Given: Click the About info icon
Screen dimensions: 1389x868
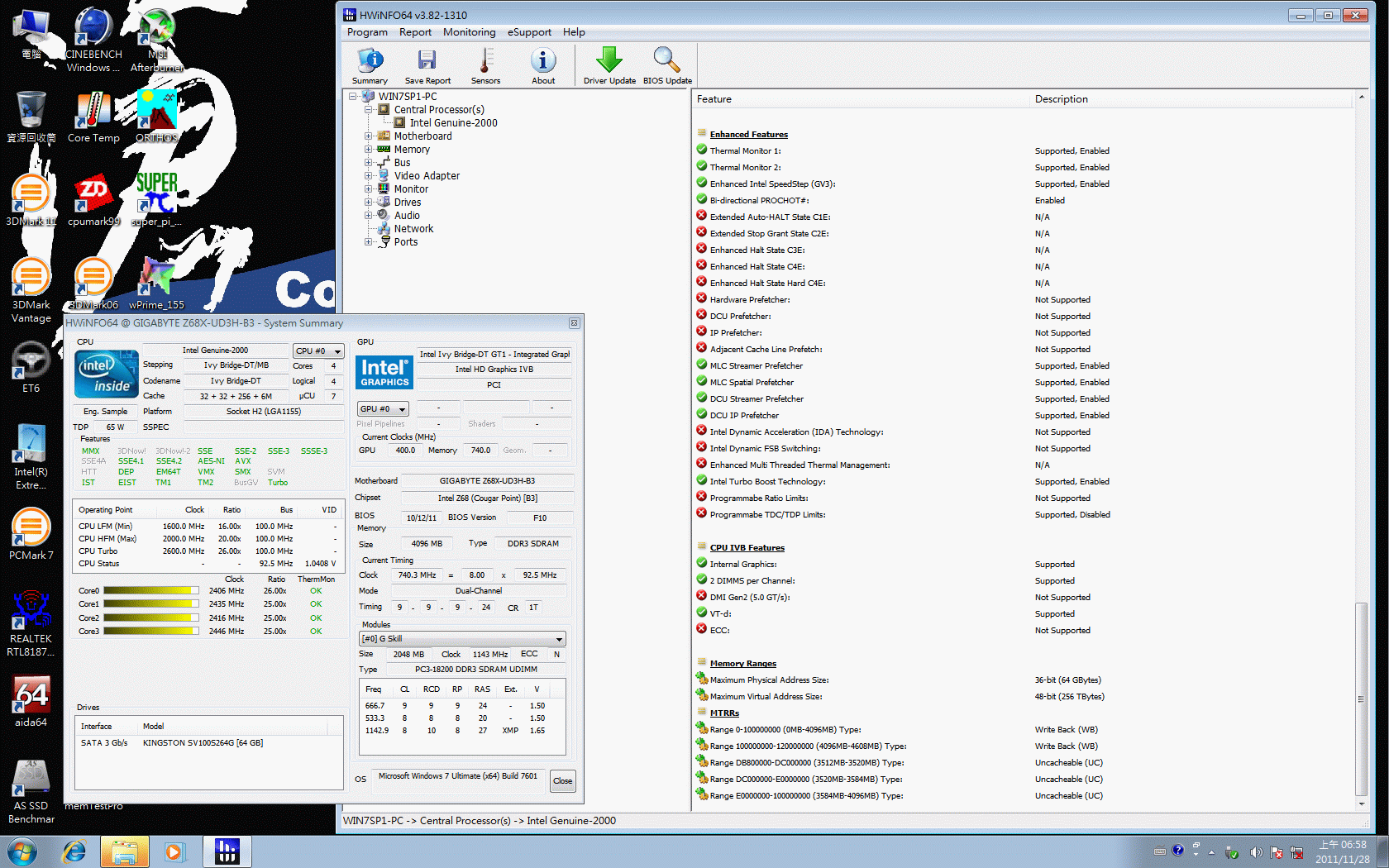Looking at the screenshot, I should 543,65.
